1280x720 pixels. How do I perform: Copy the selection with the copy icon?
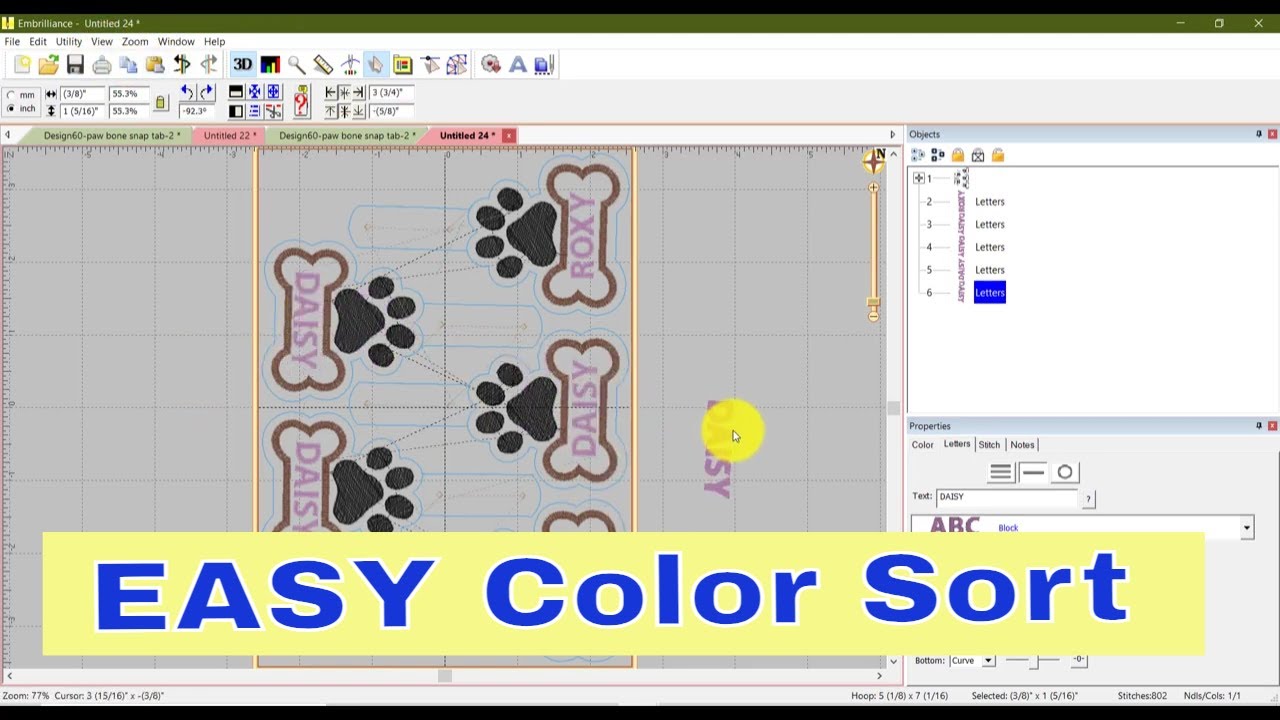tap(128, 65)
